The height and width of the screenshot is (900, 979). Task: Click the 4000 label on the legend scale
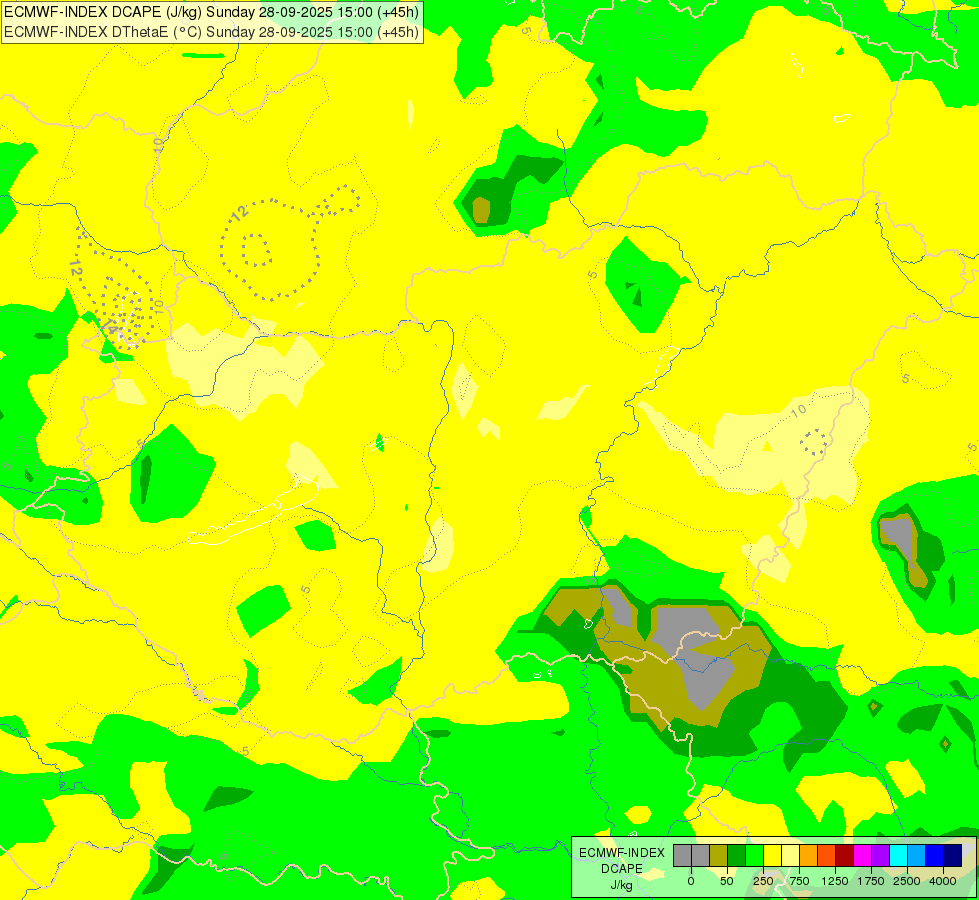click(x=943, y=881)
